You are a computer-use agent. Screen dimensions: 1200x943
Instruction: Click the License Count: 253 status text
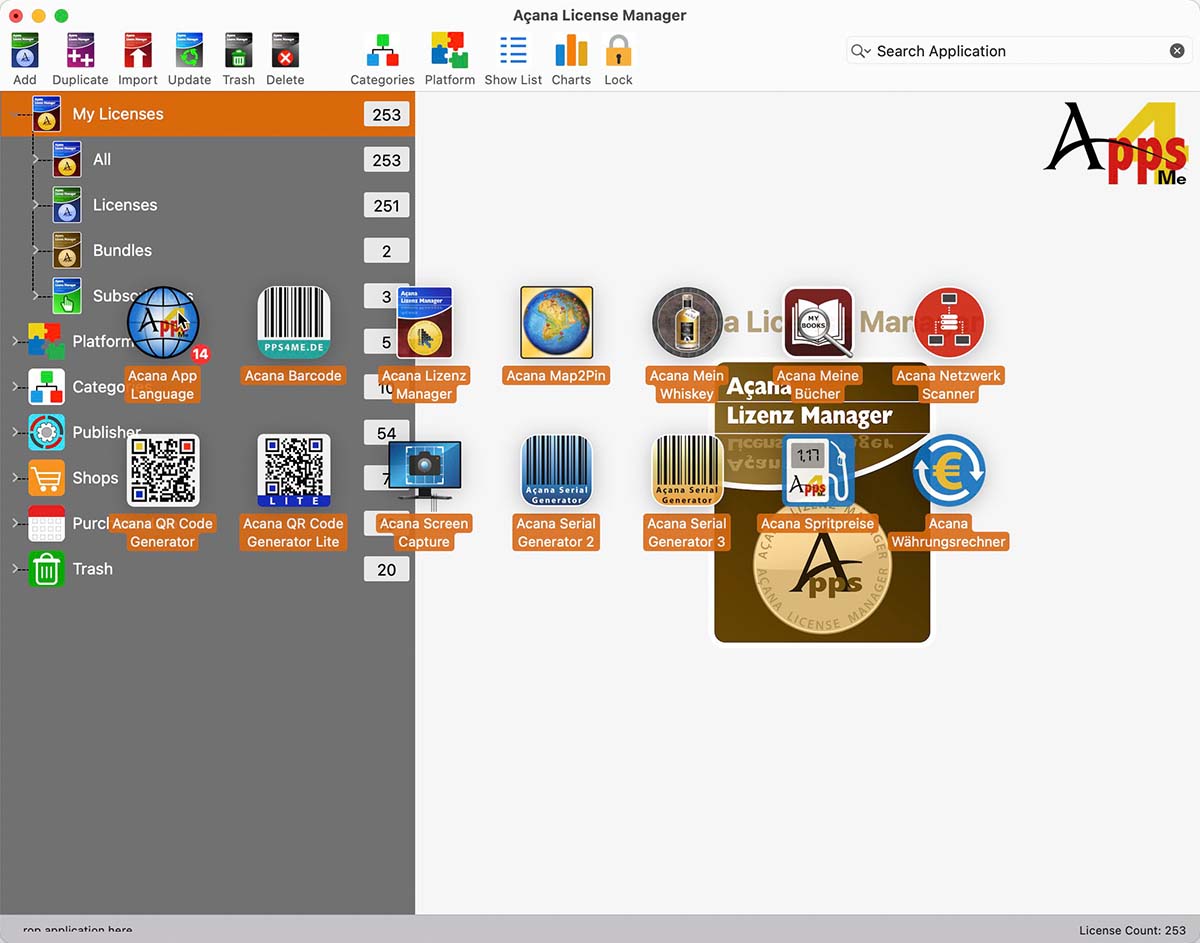click(1132, 930)
